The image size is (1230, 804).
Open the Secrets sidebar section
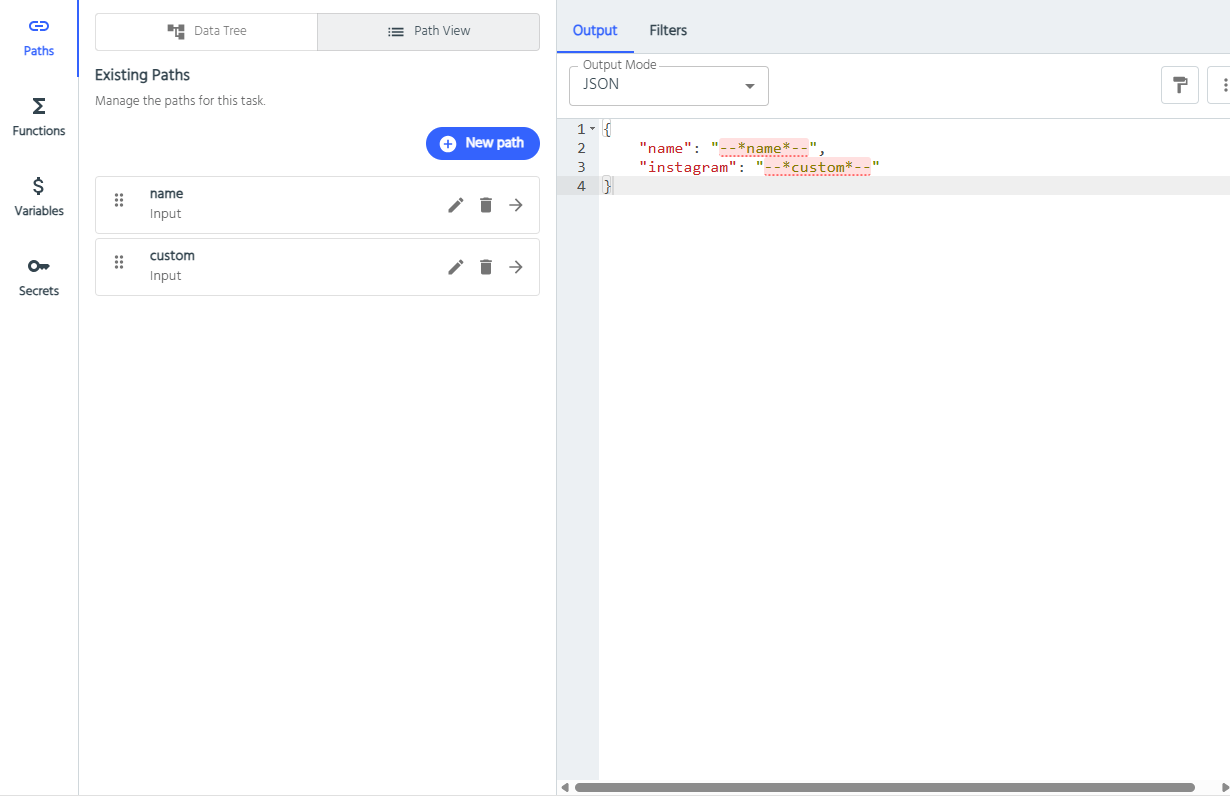point(39,277)
